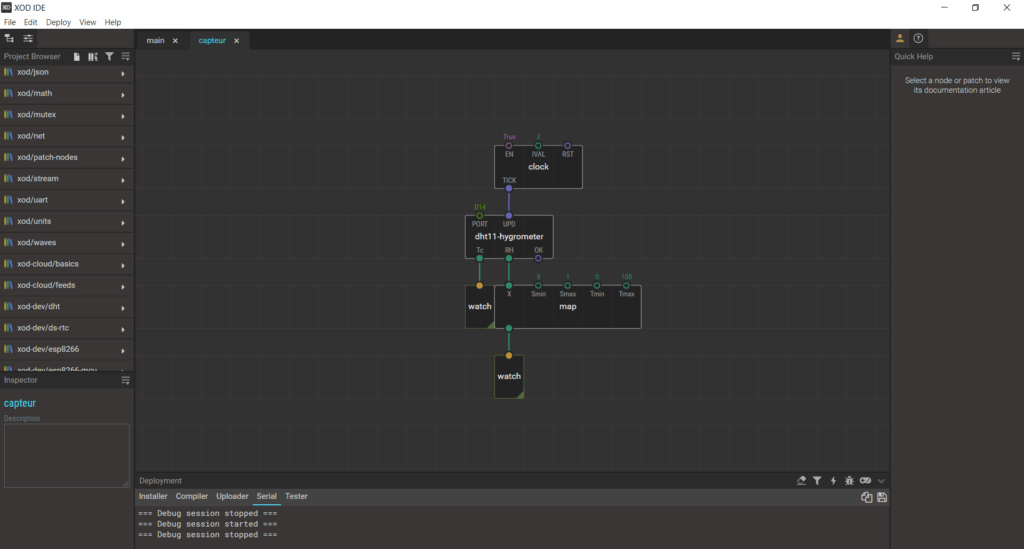Open the Quick Help panel menu
This screenshot has width=1024, height=549.
(1016, 57)
